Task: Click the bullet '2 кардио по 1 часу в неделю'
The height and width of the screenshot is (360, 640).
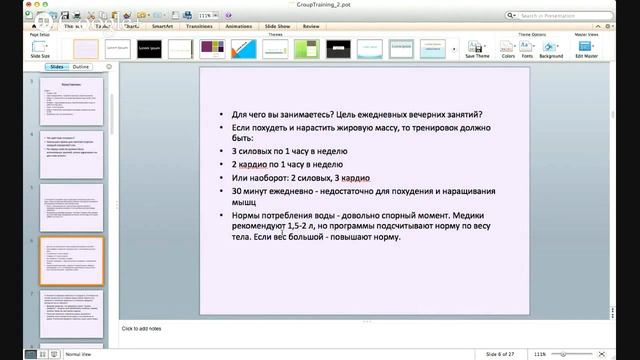Action: click(x=287, y=164)
